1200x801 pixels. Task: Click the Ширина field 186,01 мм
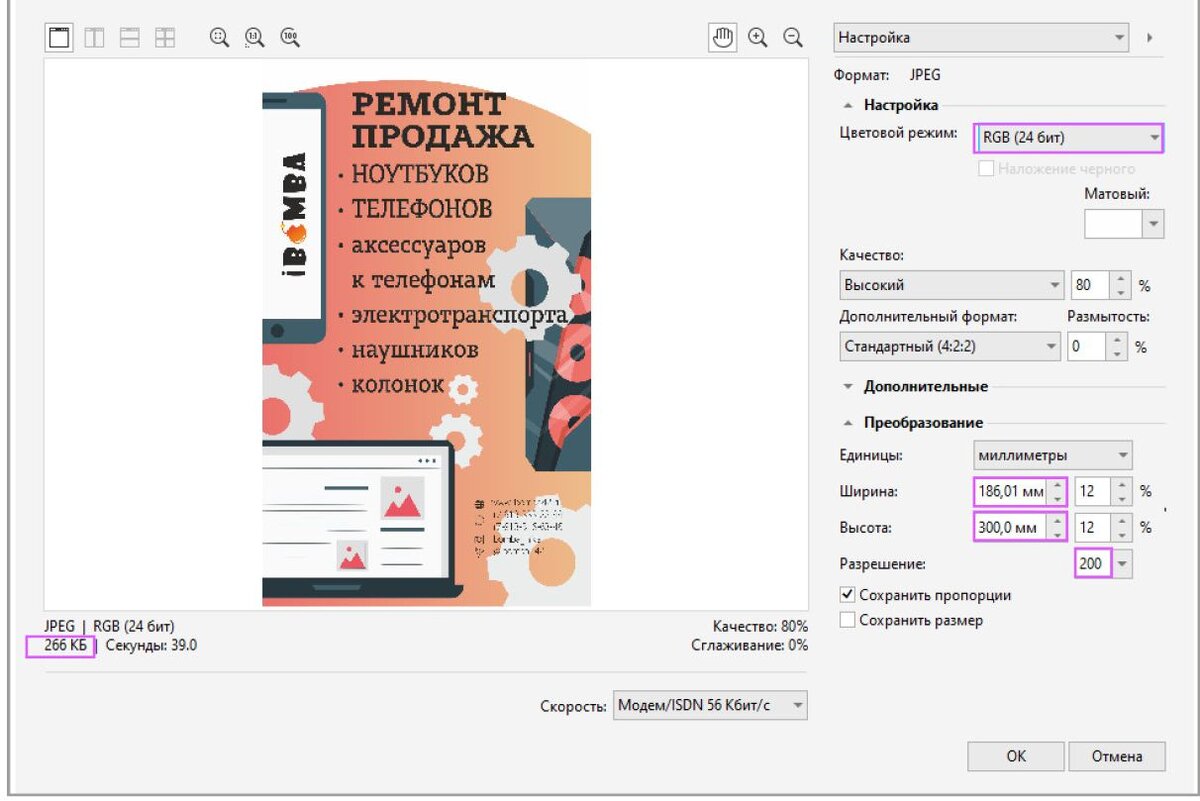(x=1010, y=492)
